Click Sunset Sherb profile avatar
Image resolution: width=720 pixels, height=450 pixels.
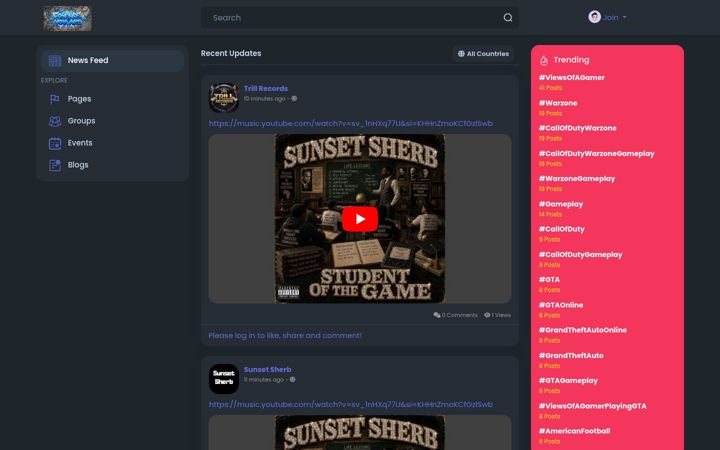click(224, 379)
